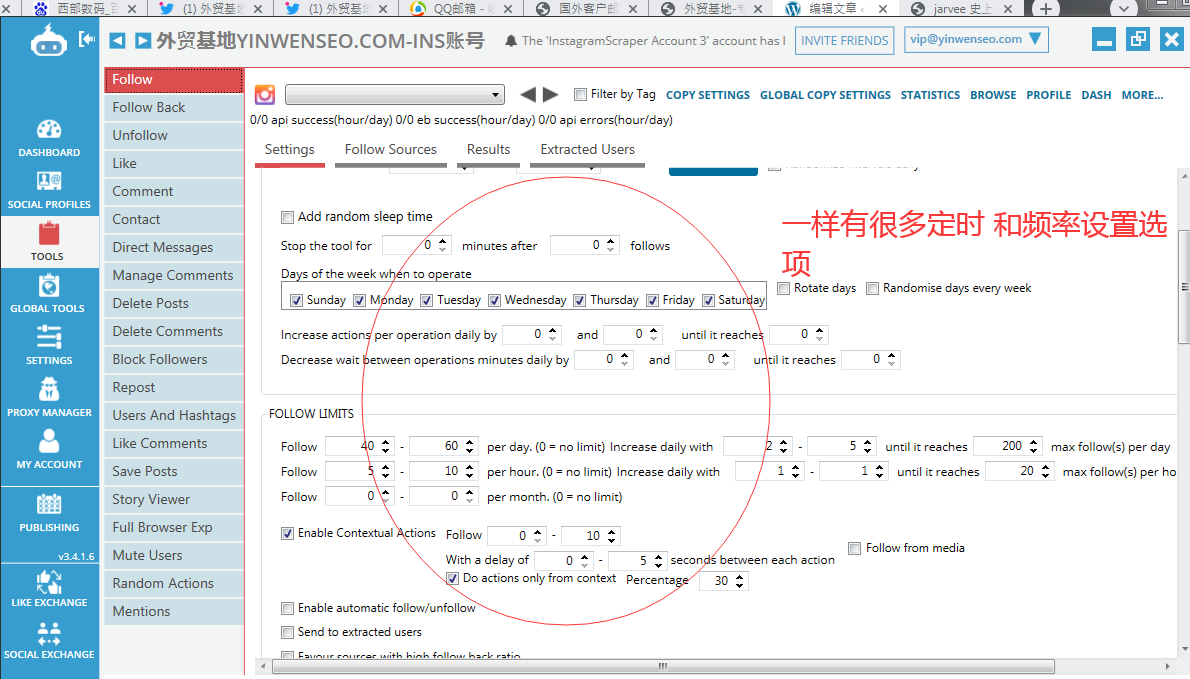Switch to the Follow Sources tab
1190x679 pixels.
(x=390, y=149)
